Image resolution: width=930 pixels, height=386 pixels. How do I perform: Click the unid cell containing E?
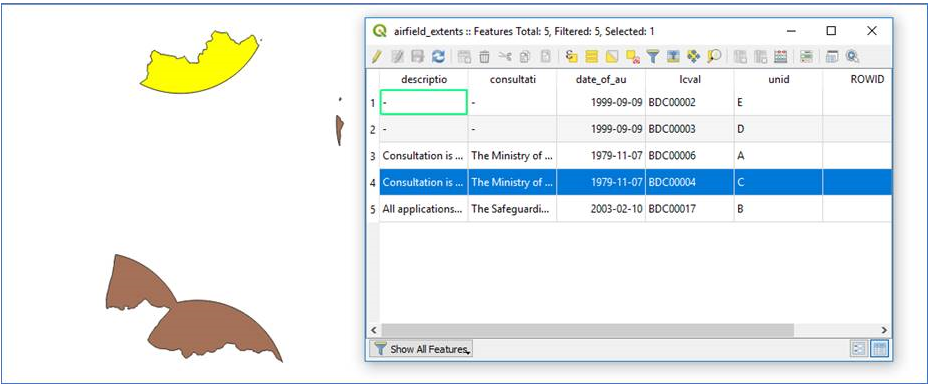coord(778,103)
